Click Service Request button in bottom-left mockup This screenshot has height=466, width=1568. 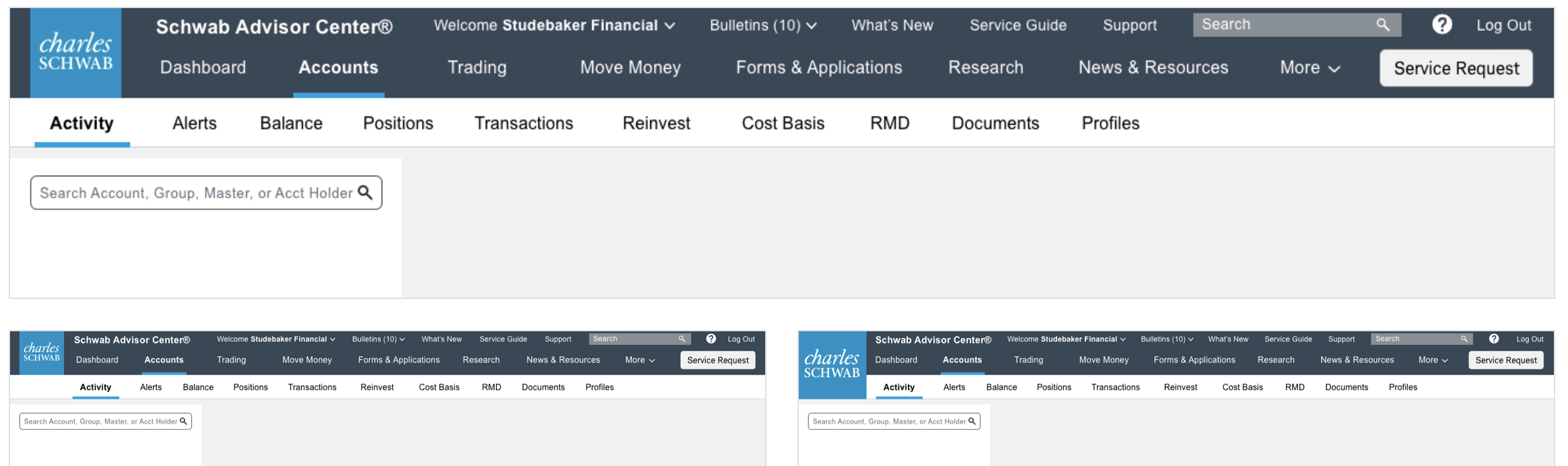click(x=718, y=360)
